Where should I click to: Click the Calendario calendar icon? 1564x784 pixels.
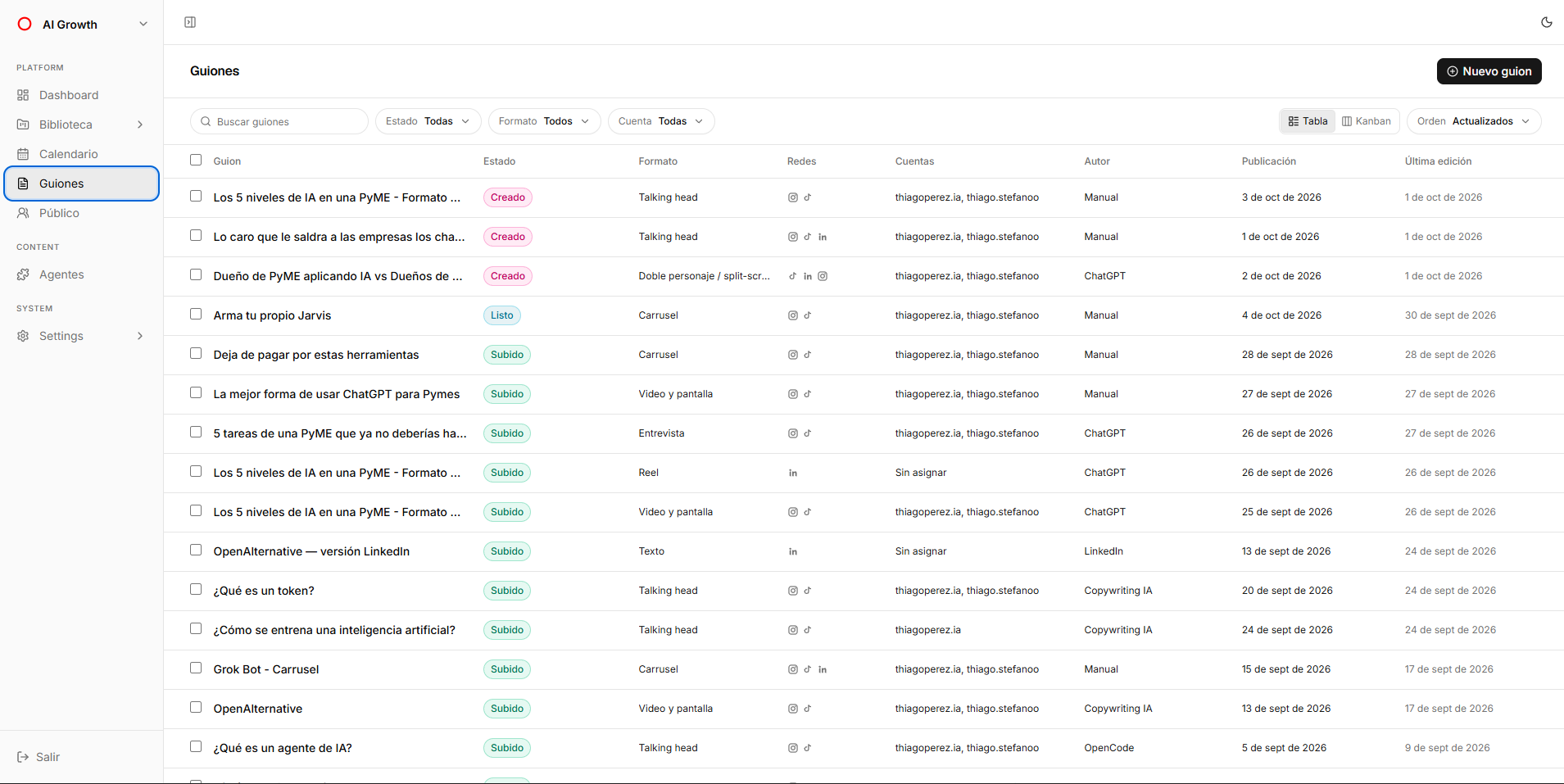click(x=23, y=154)
